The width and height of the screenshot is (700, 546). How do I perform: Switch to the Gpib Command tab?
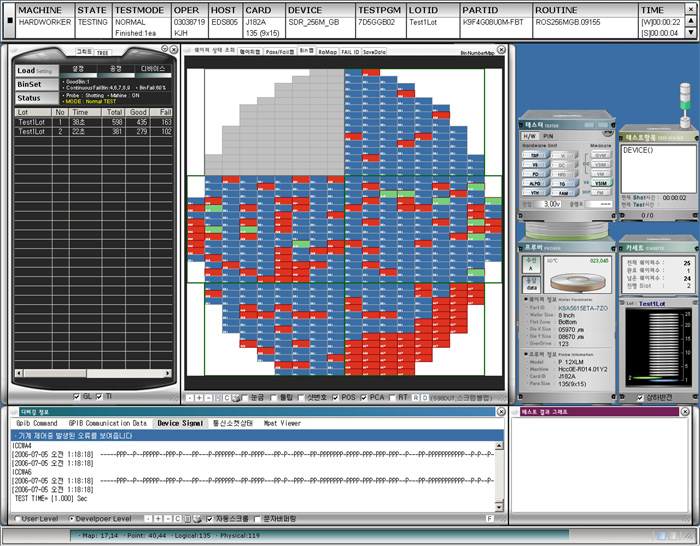coord(37,423)
